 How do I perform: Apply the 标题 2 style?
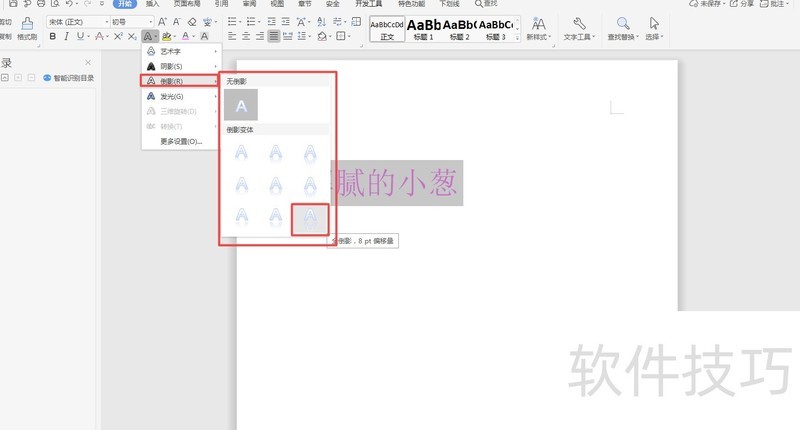pyautogui.click(x=459, y=30)
